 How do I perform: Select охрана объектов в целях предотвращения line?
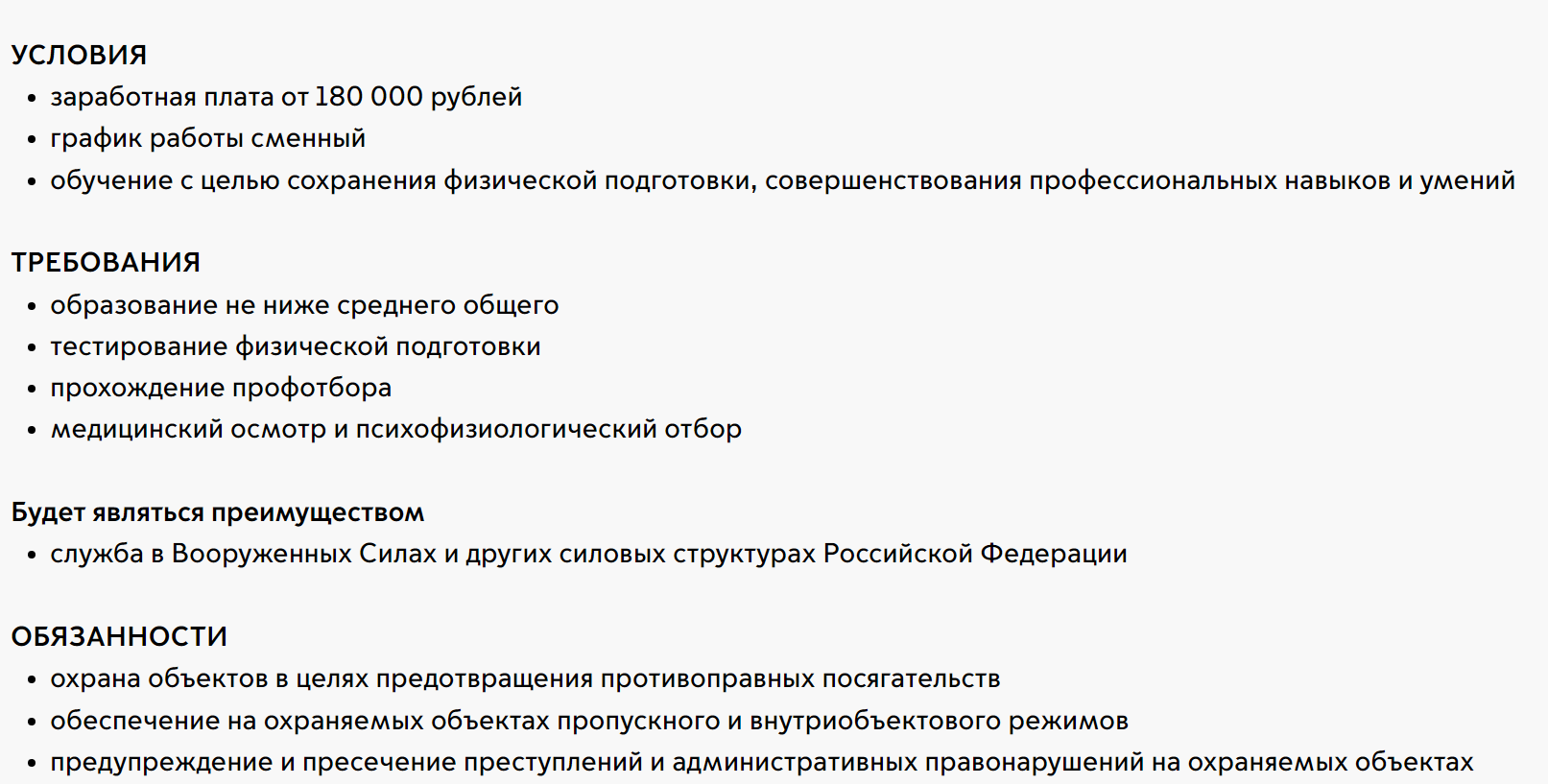point(525,678)
